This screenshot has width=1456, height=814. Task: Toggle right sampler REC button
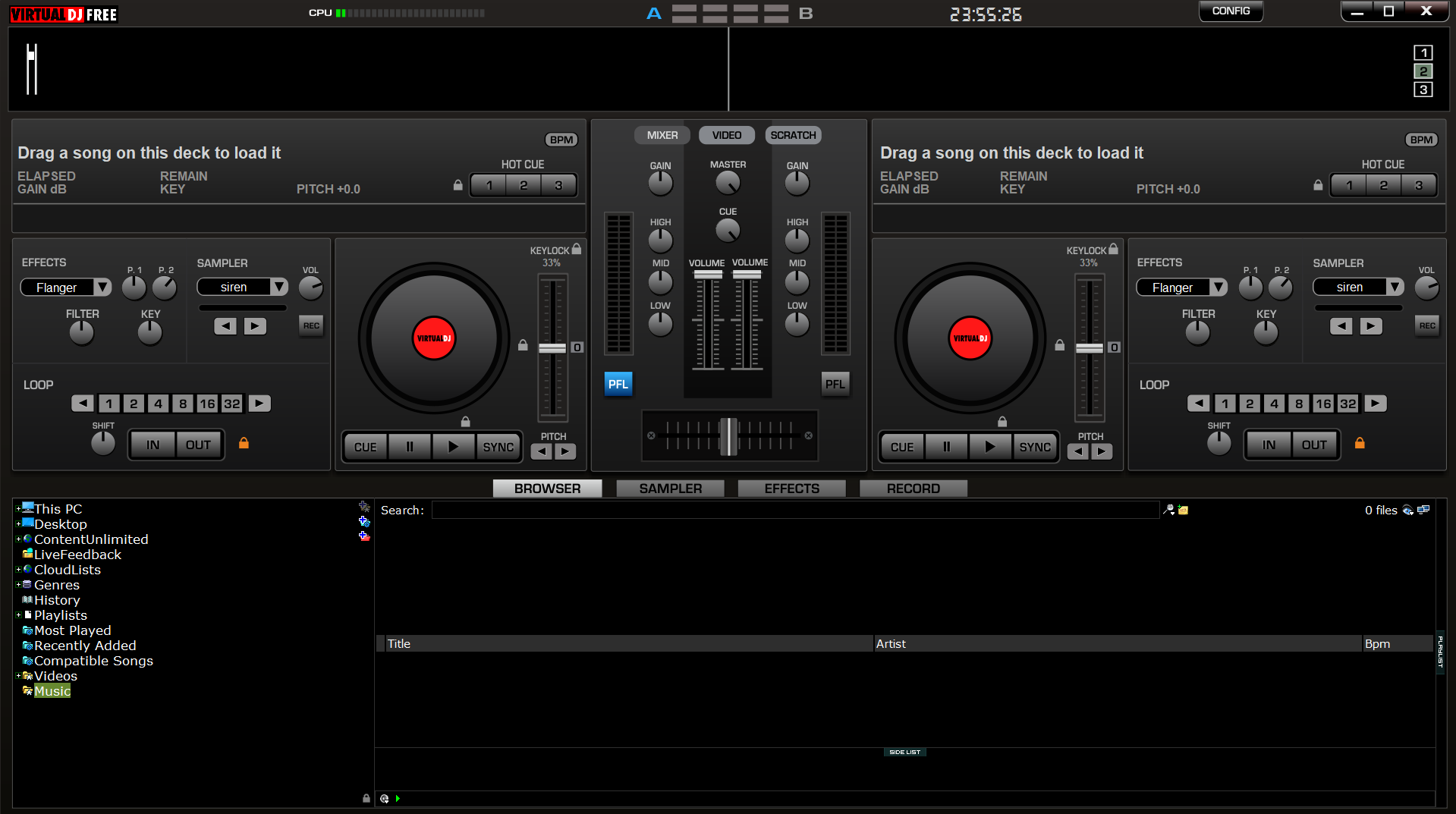[1427, 326]
